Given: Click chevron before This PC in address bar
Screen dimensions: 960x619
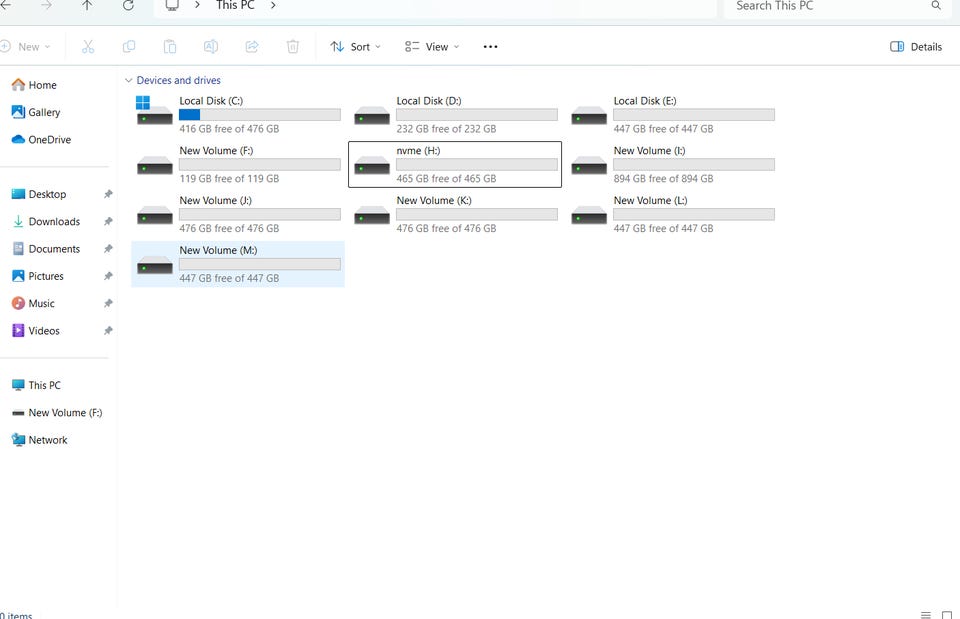Looking at the screenshot, I should (x=197, y=6).
